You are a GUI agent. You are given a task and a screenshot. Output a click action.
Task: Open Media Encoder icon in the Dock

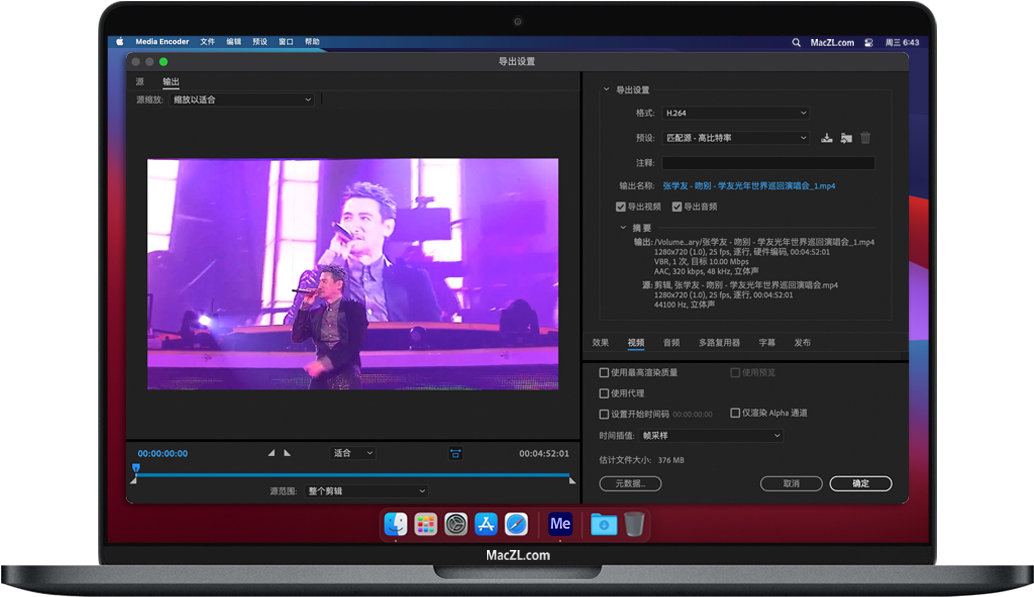click(560, 524)
